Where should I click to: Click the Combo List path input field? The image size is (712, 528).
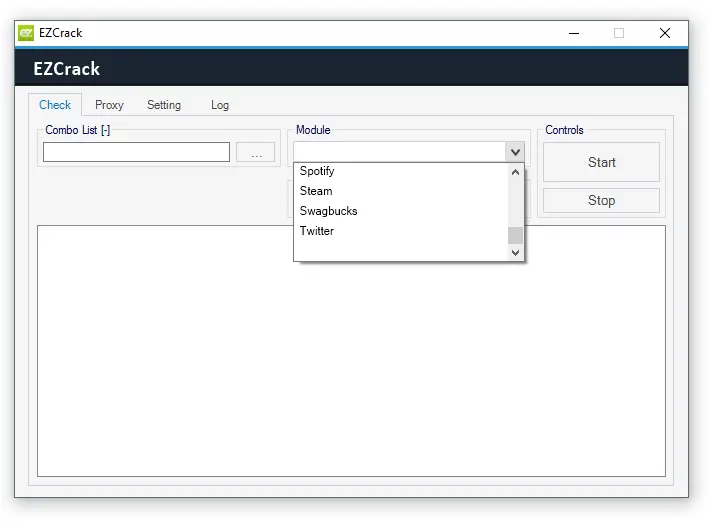pos(136,152)
